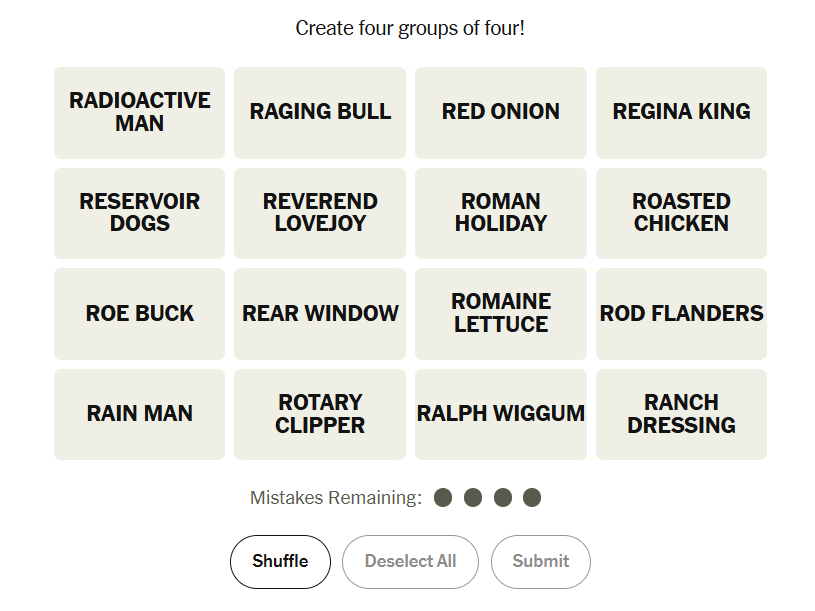Select the ROD FLANDERS tile
Viewport: 815px width, 611px height.
681,314
